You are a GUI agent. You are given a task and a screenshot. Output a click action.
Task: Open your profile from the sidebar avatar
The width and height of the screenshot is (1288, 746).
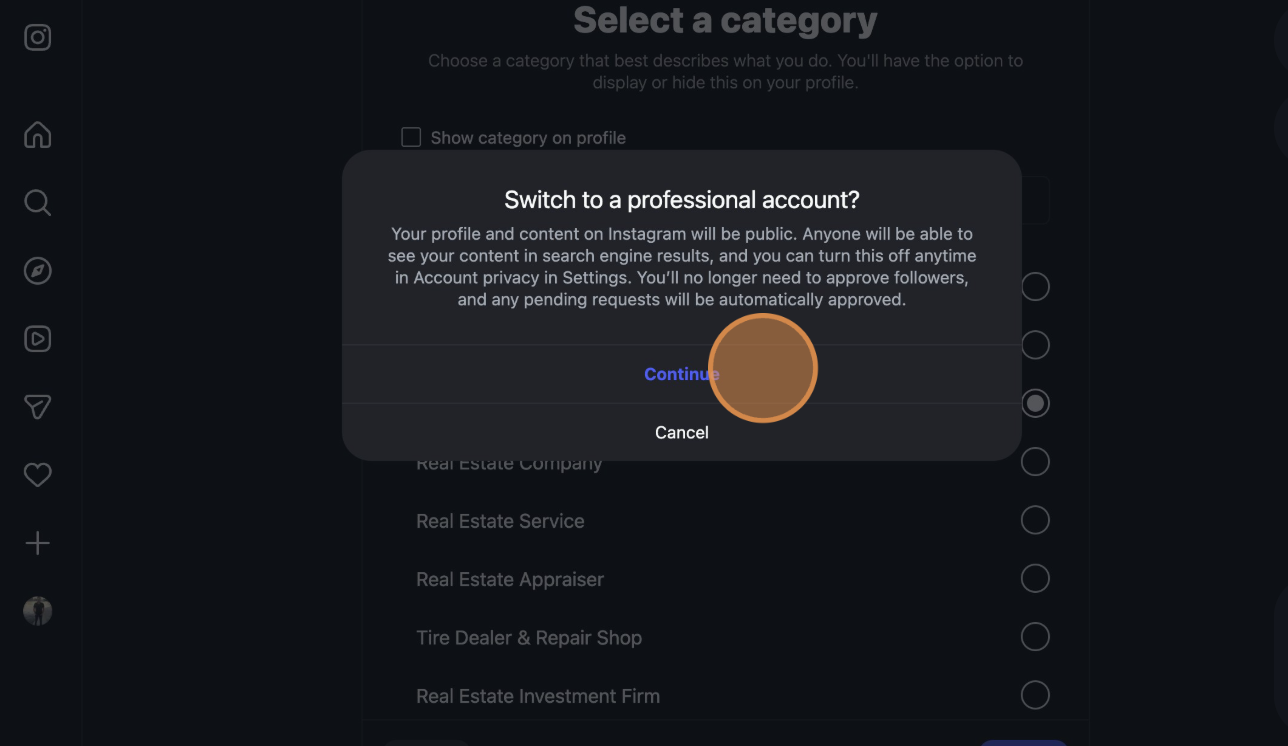tap(37, 611)
